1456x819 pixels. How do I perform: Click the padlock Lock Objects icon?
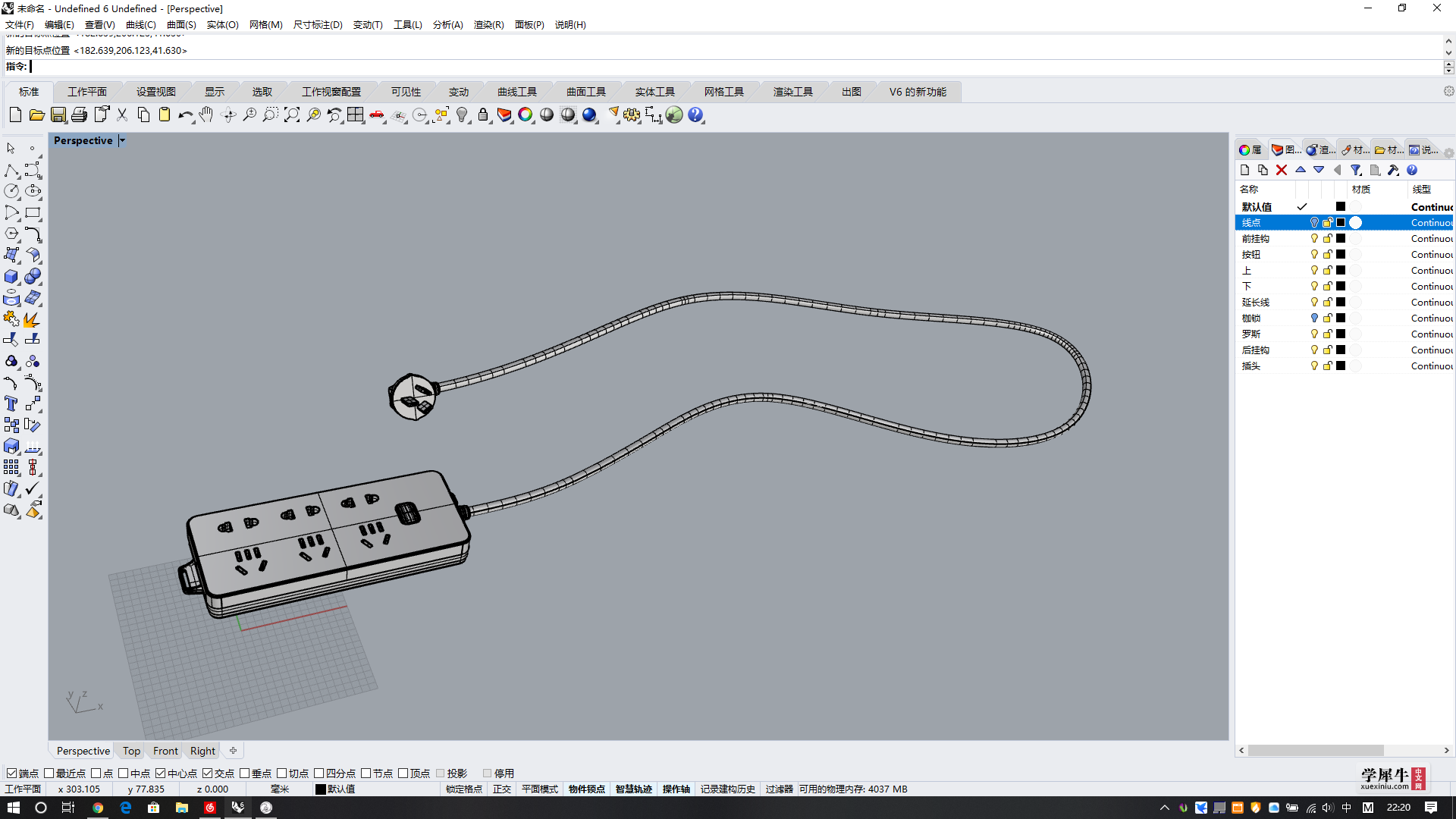(x=483, y=115)
